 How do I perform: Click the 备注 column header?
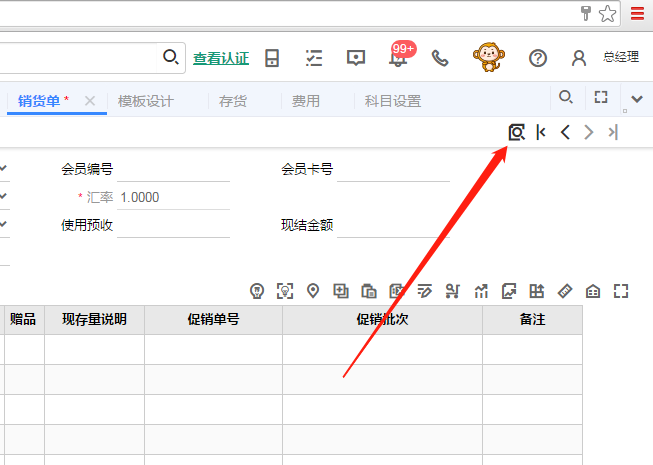point(532,320)
